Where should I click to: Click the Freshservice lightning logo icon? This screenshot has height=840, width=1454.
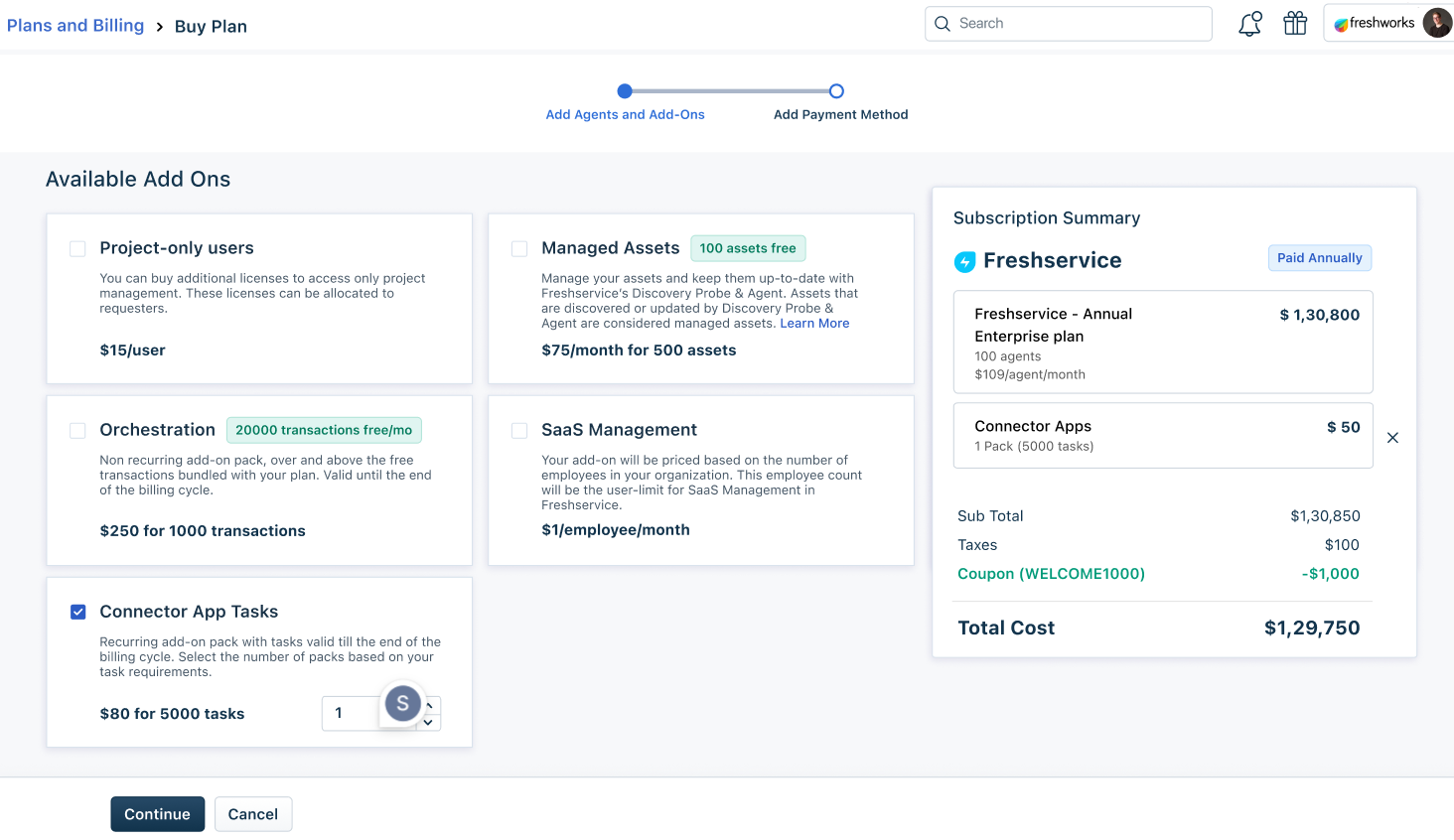point(964,261)
